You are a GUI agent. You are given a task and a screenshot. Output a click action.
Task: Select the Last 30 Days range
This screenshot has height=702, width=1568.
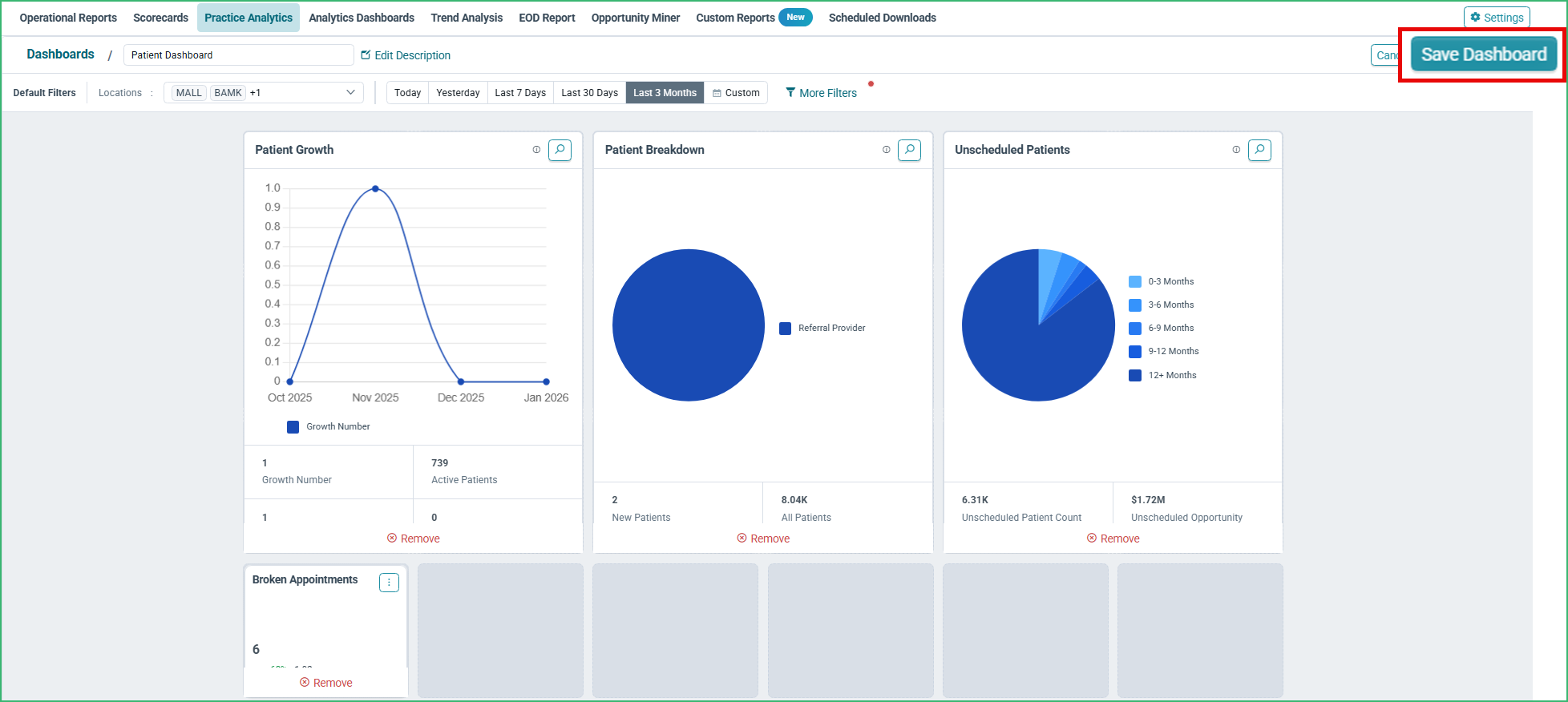pyautogui.click(x=589, y=93)
